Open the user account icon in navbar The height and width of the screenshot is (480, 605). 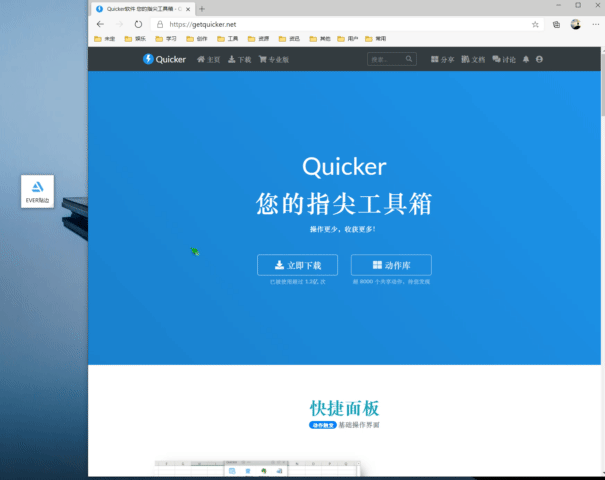(x=539, y=59)
